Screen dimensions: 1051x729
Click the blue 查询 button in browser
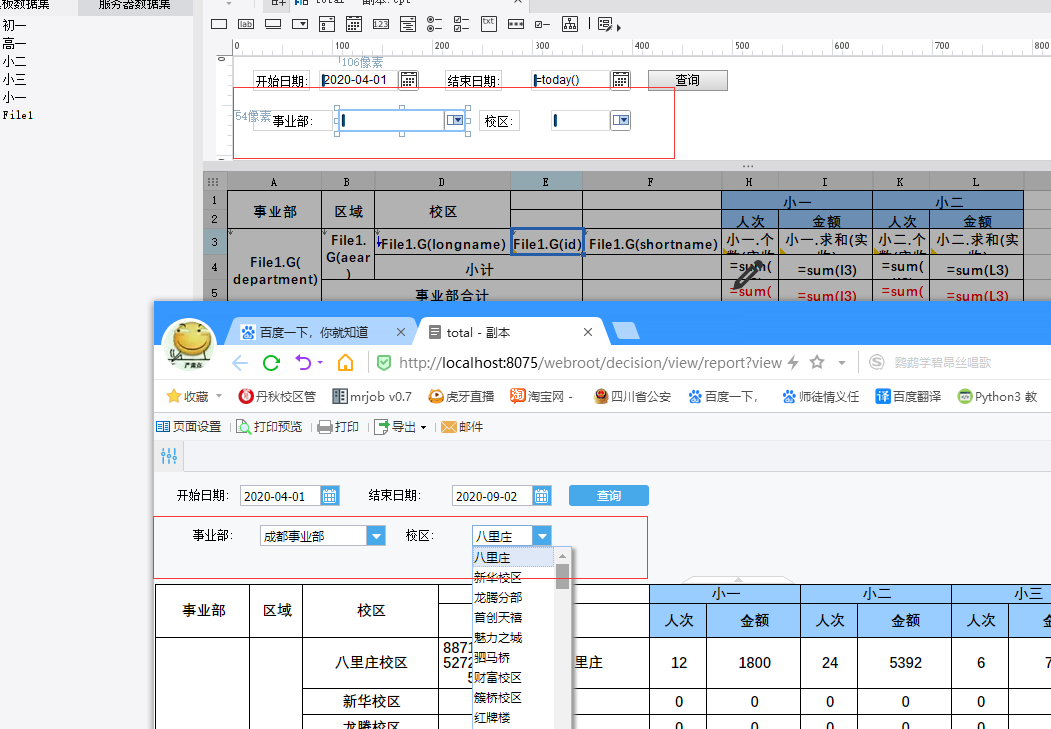coord(608,495)
